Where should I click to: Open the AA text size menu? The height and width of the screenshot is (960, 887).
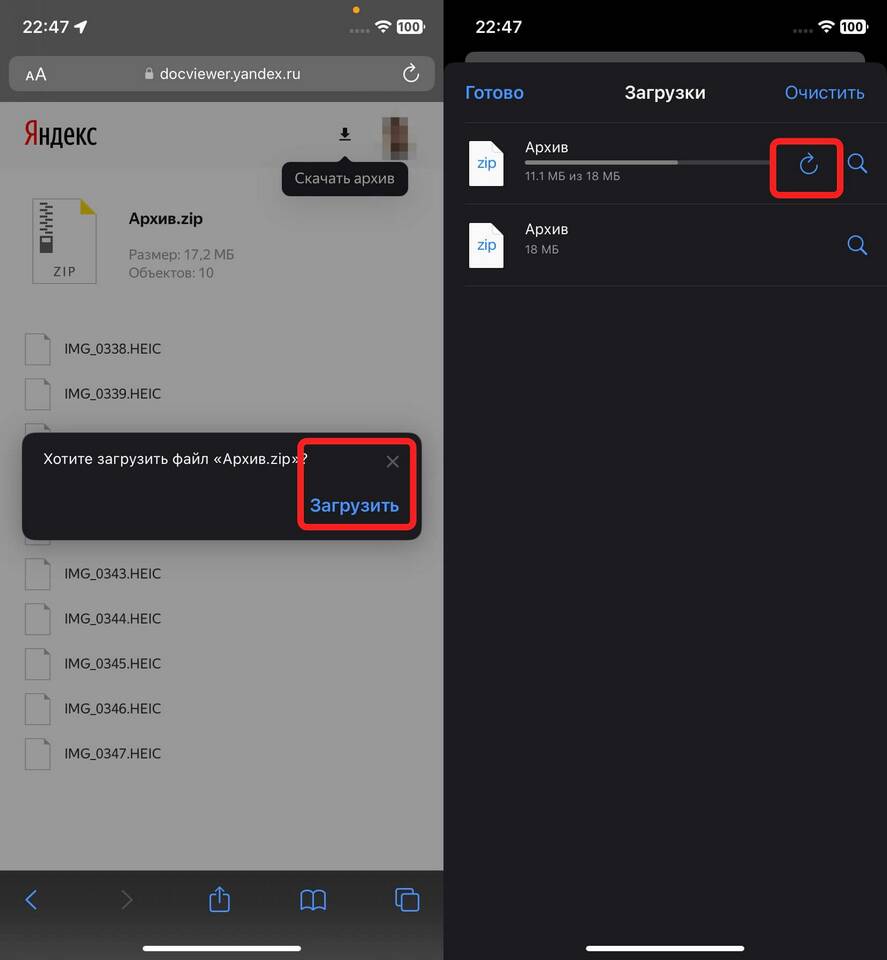pos(36,75)
